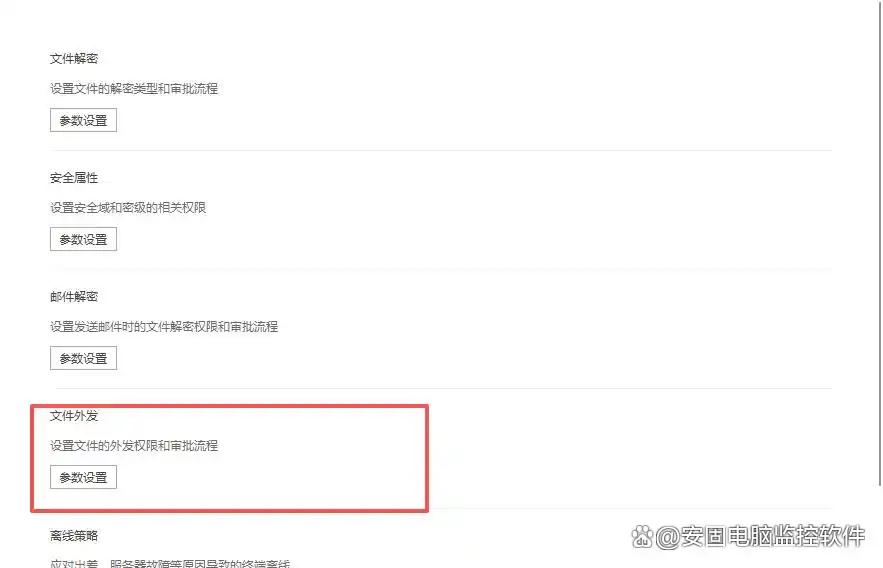Select the 文件外发 section heading
Screen dimensions: 883x568
[74, 416]
